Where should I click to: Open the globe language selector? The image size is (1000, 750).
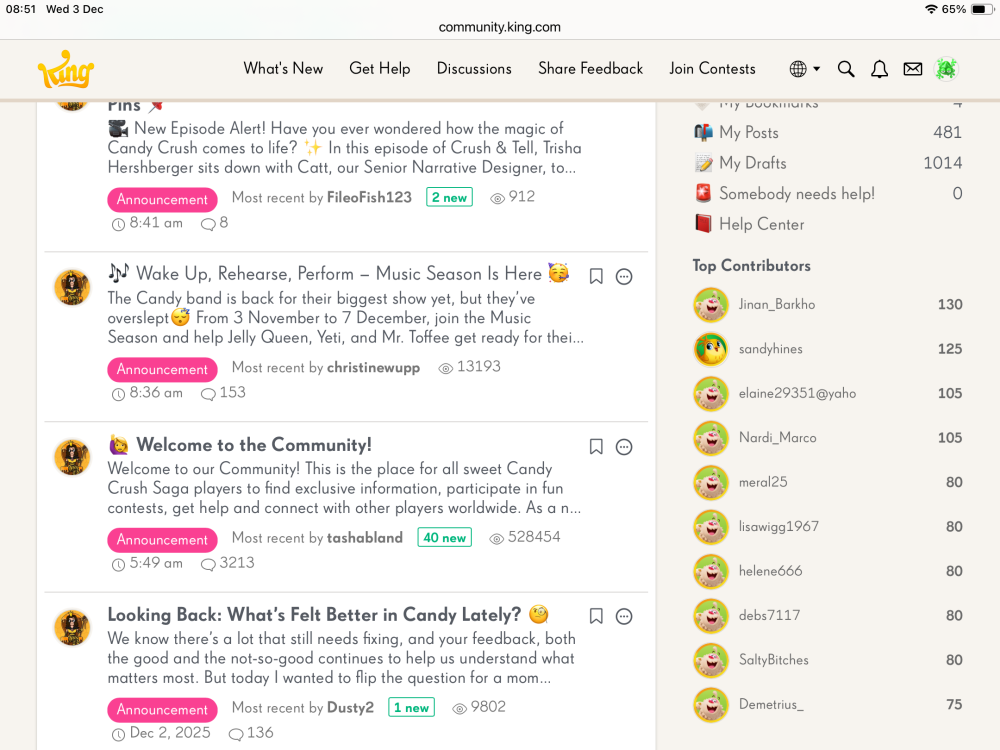click(x=805, y=69)
